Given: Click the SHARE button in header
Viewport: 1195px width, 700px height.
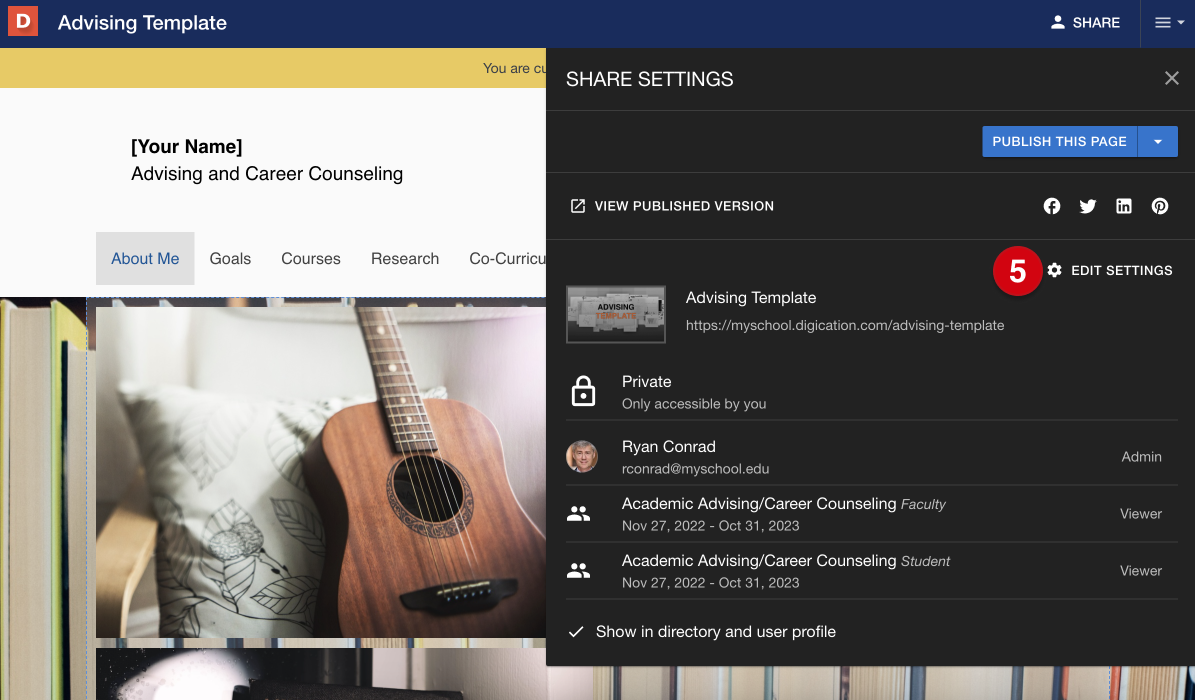Looking at the screenshot, I should [1085, 23].
